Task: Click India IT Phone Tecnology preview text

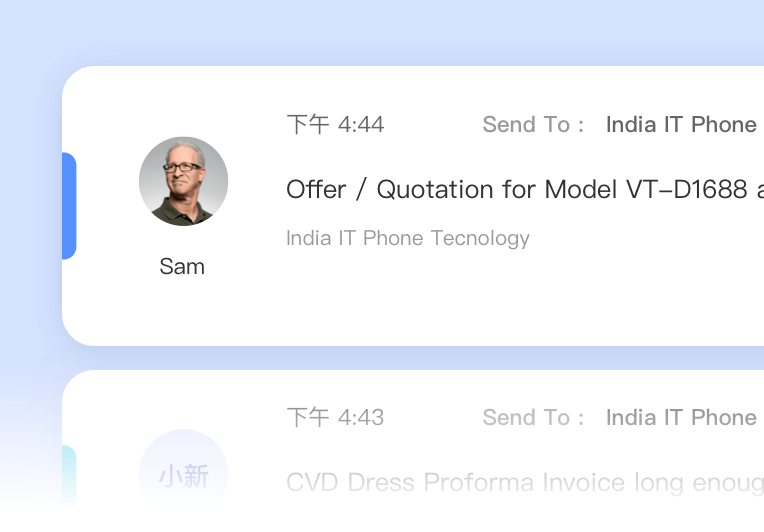Action: pos(408,238)
